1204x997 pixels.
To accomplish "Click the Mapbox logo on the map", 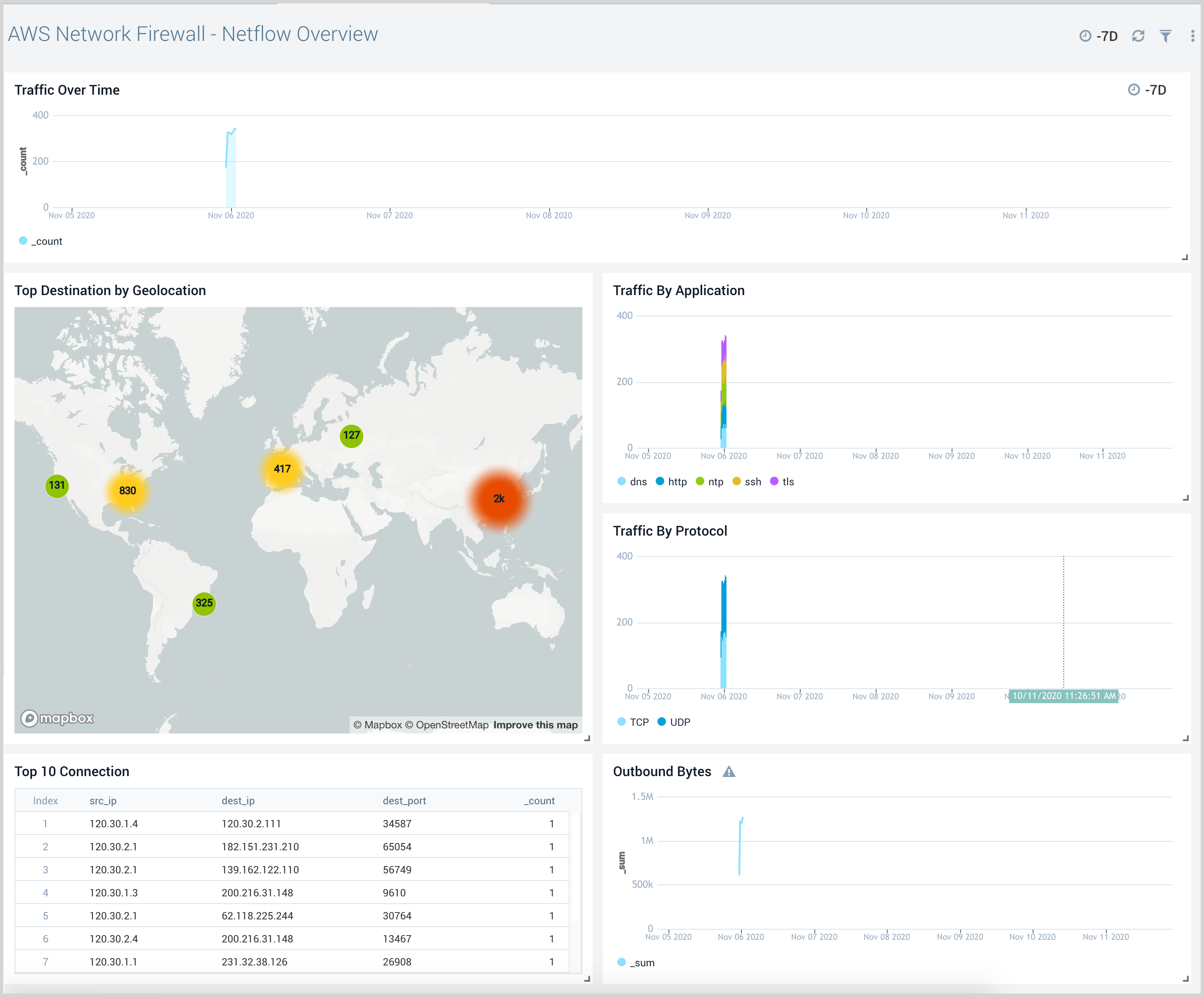I will [56, 718].
